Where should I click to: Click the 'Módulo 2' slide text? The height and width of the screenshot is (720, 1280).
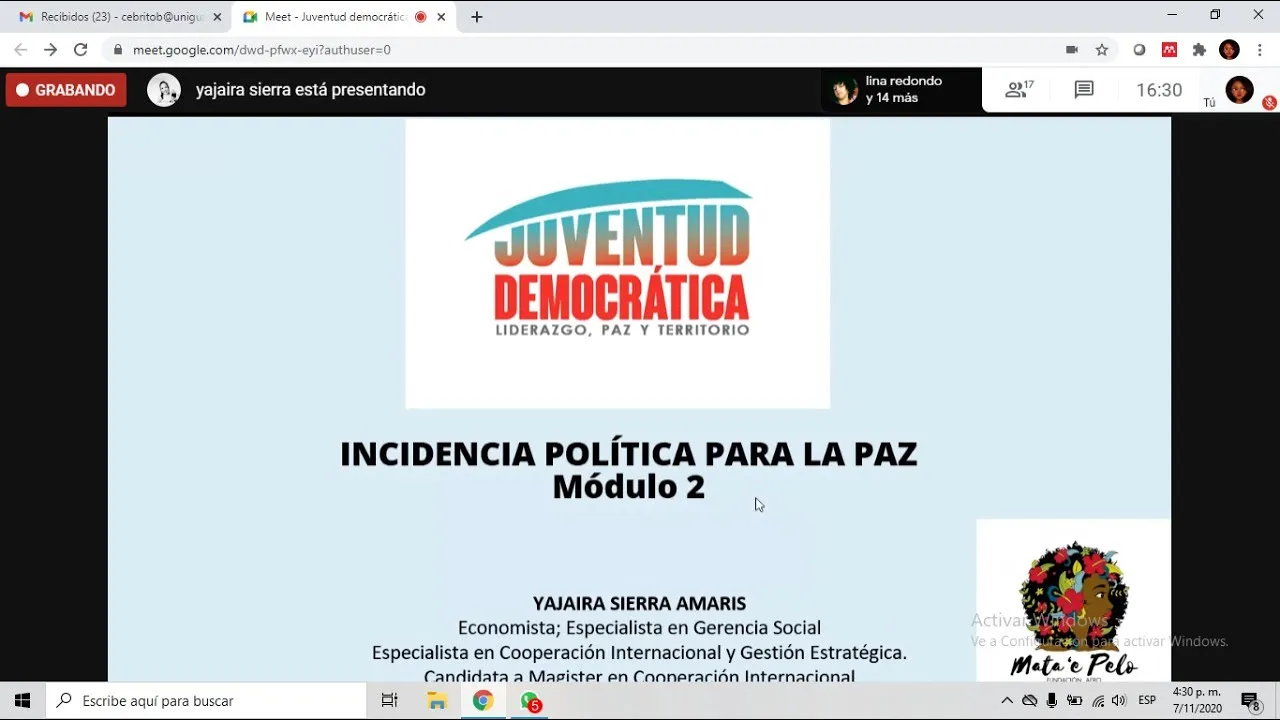coord(629,486)
